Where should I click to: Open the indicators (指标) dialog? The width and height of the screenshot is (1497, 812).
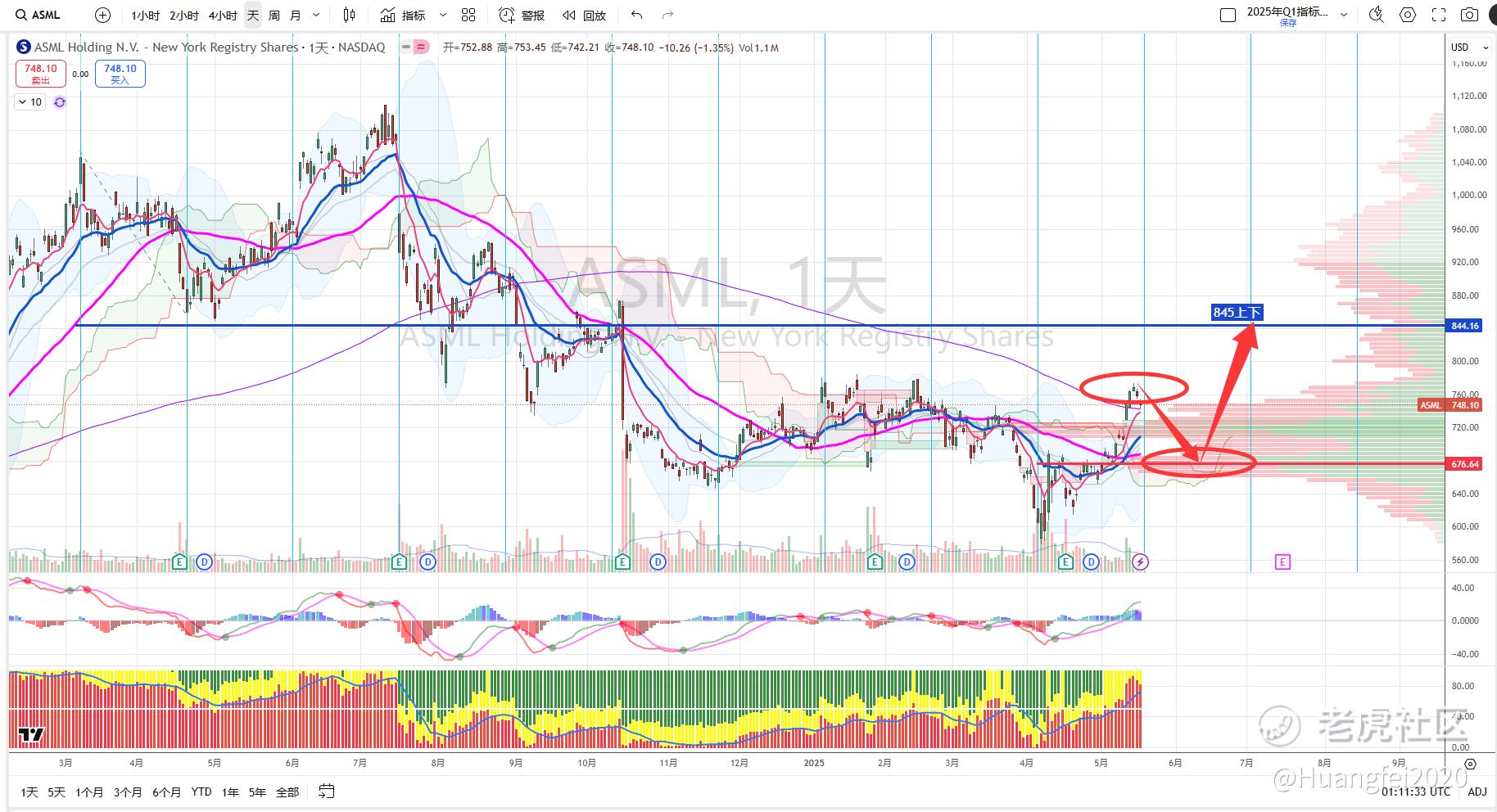pyautogui.click(x=403, y=15)
